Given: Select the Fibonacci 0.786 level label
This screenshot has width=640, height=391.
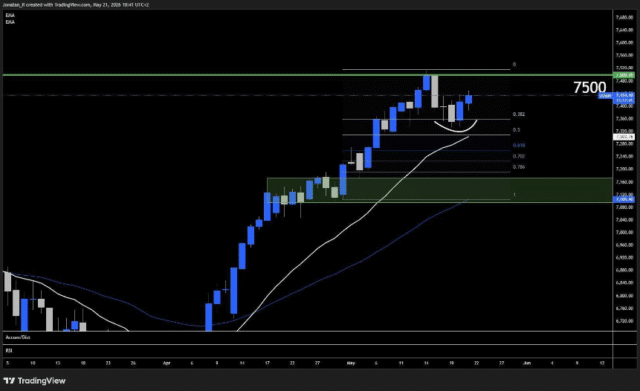Looking at the screenshot, I should click(519, 167).
